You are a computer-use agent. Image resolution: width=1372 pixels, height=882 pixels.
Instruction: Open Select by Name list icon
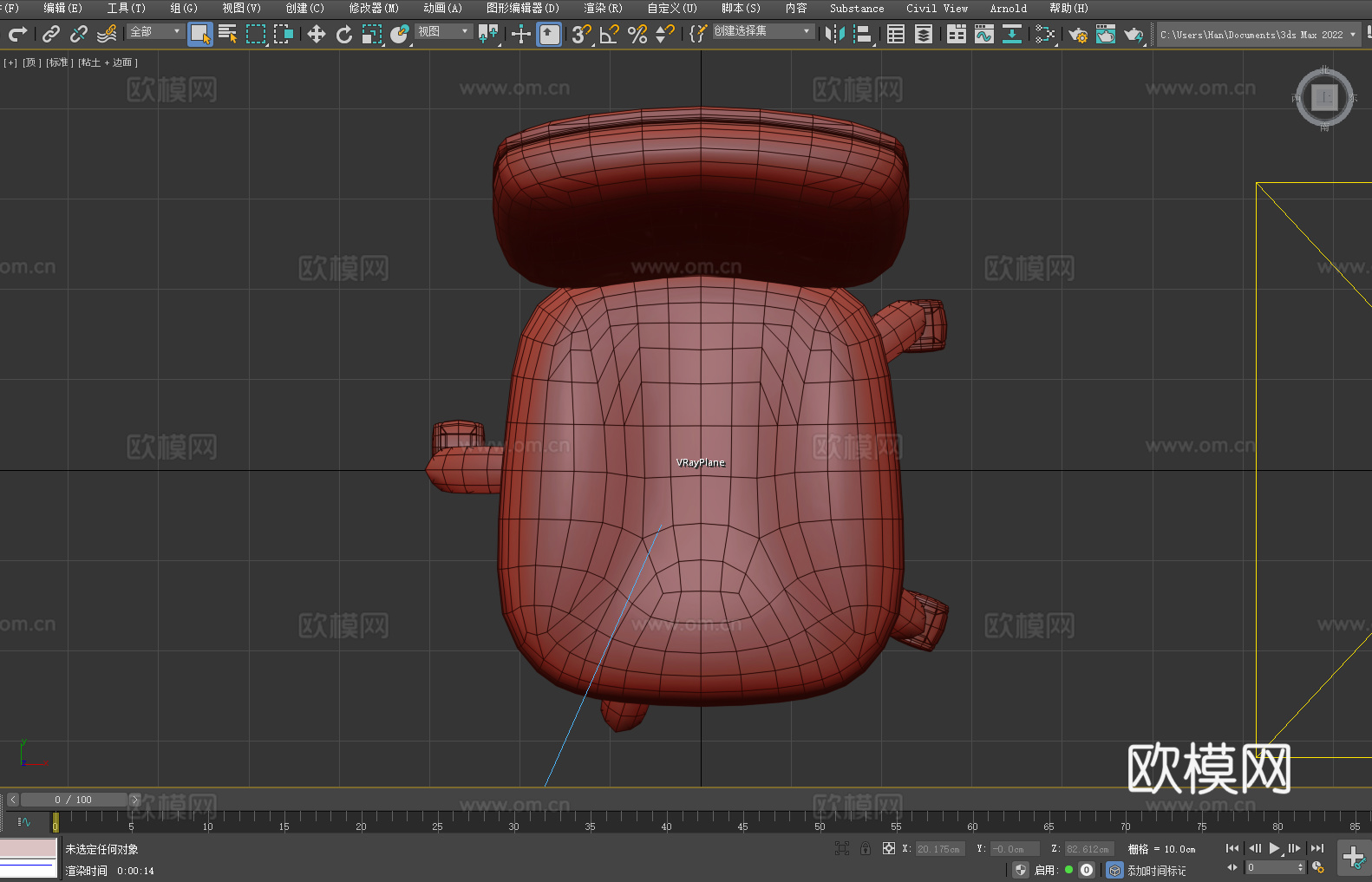coord(228,34)
